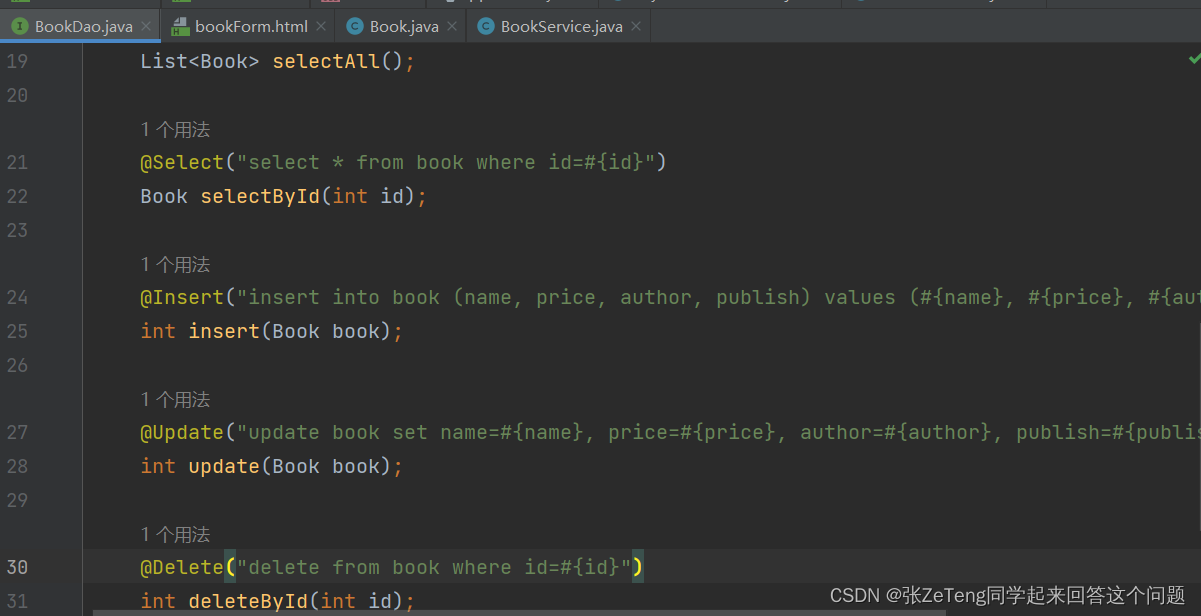1201x616 pixels.
Task: Place cursor on the selectById method name
Action: pos(260,196)
